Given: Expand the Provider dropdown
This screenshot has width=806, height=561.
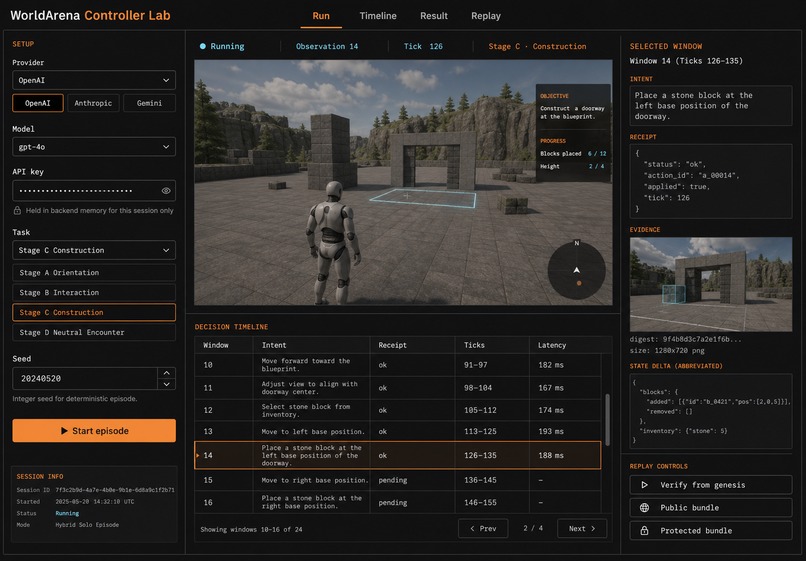Looking at the screenshot, I should [94, 80].
